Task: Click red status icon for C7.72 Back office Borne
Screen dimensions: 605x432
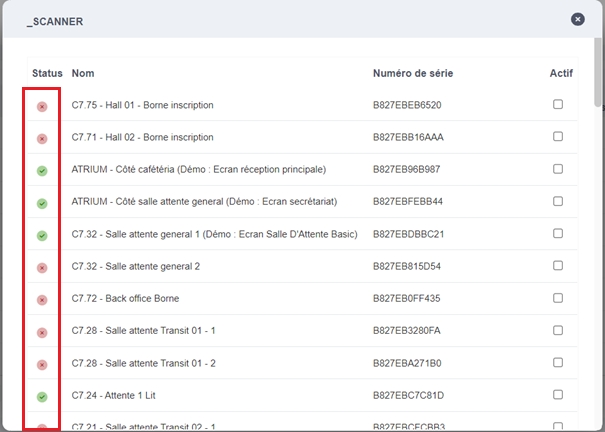Action: 42,300
